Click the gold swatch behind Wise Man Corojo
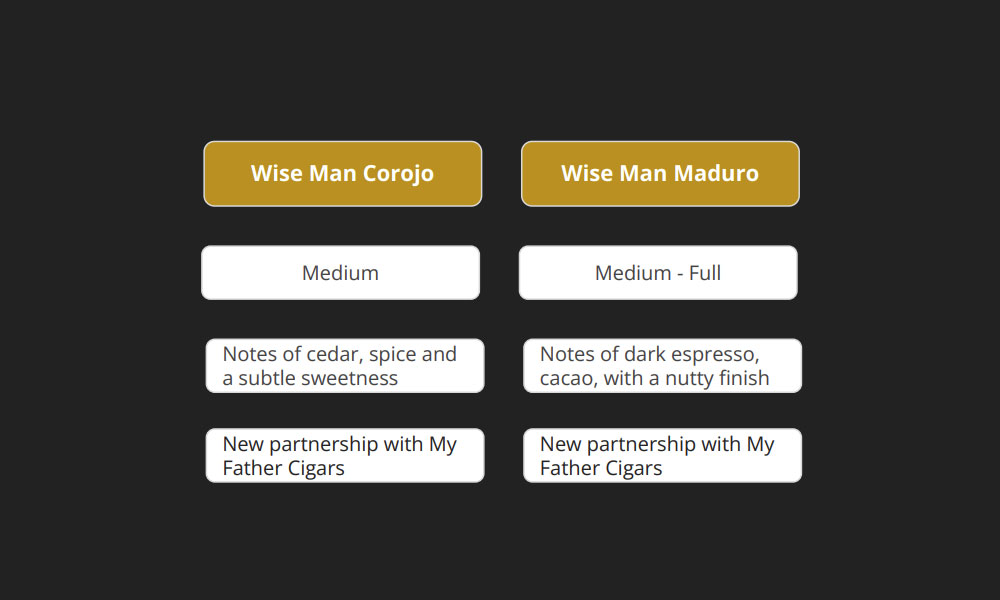 tap(225, 190)
